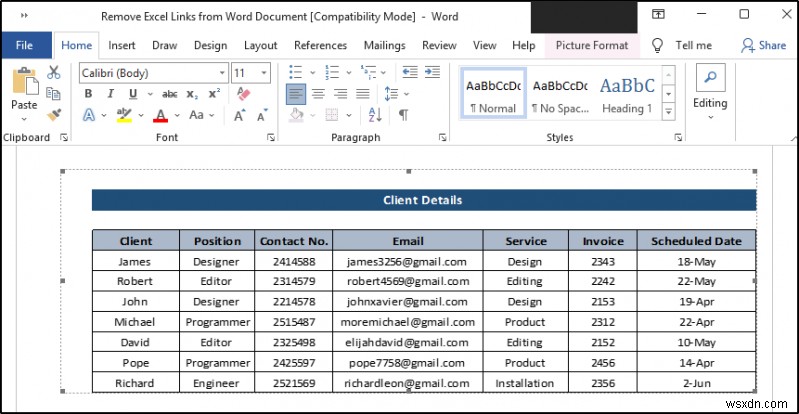Expand underline style dropdown arrow
This screenshot has width=799, height=414.
150,94
